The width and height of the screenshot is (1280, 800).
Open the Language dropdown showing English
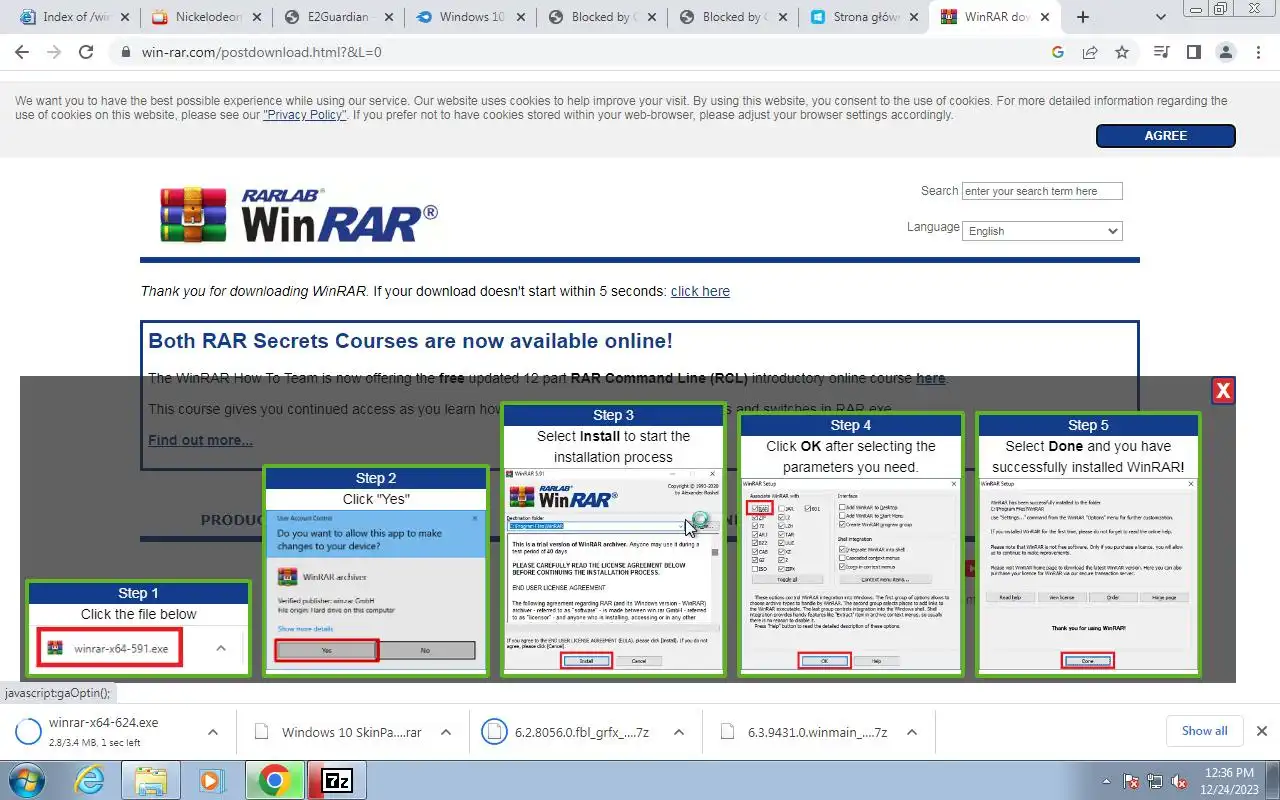click(x=1042, y=231)
